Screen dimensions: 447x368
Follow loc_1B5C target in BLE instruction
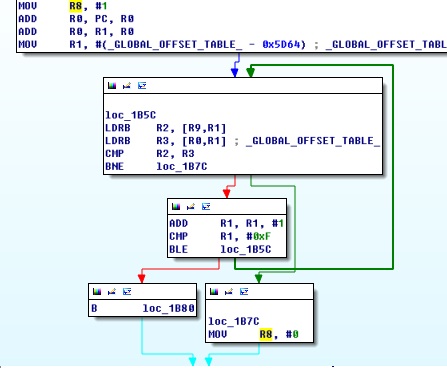click(246, 249)
